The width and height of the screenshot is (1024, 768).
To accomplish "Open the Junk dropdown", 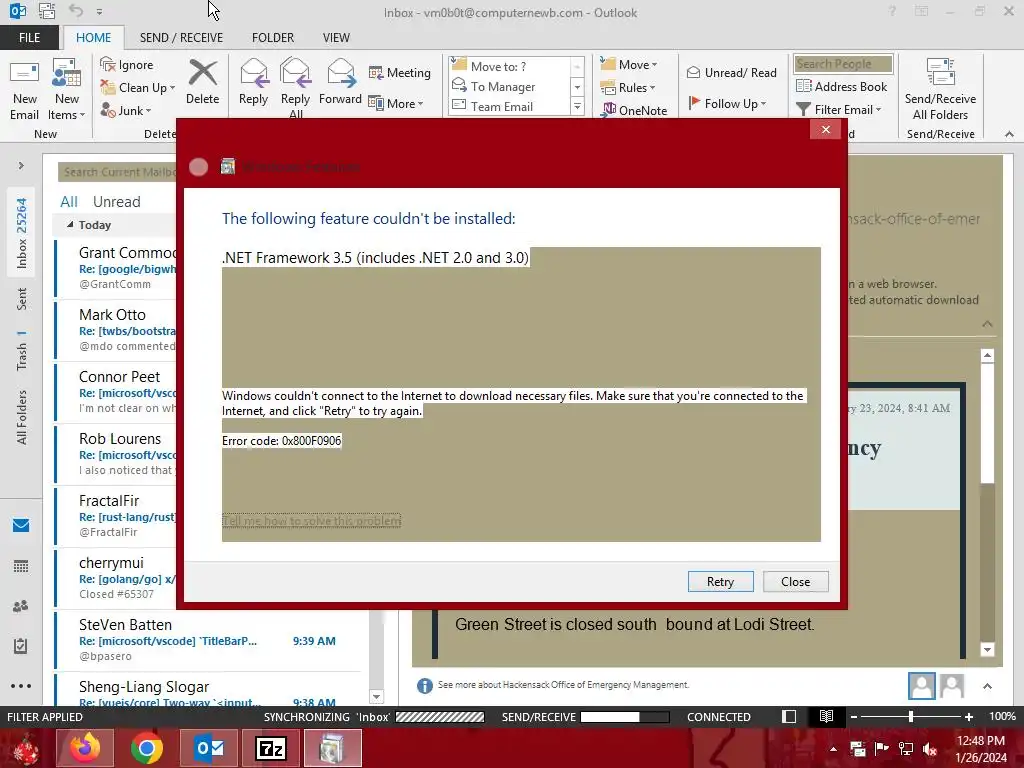I will 126,110.
